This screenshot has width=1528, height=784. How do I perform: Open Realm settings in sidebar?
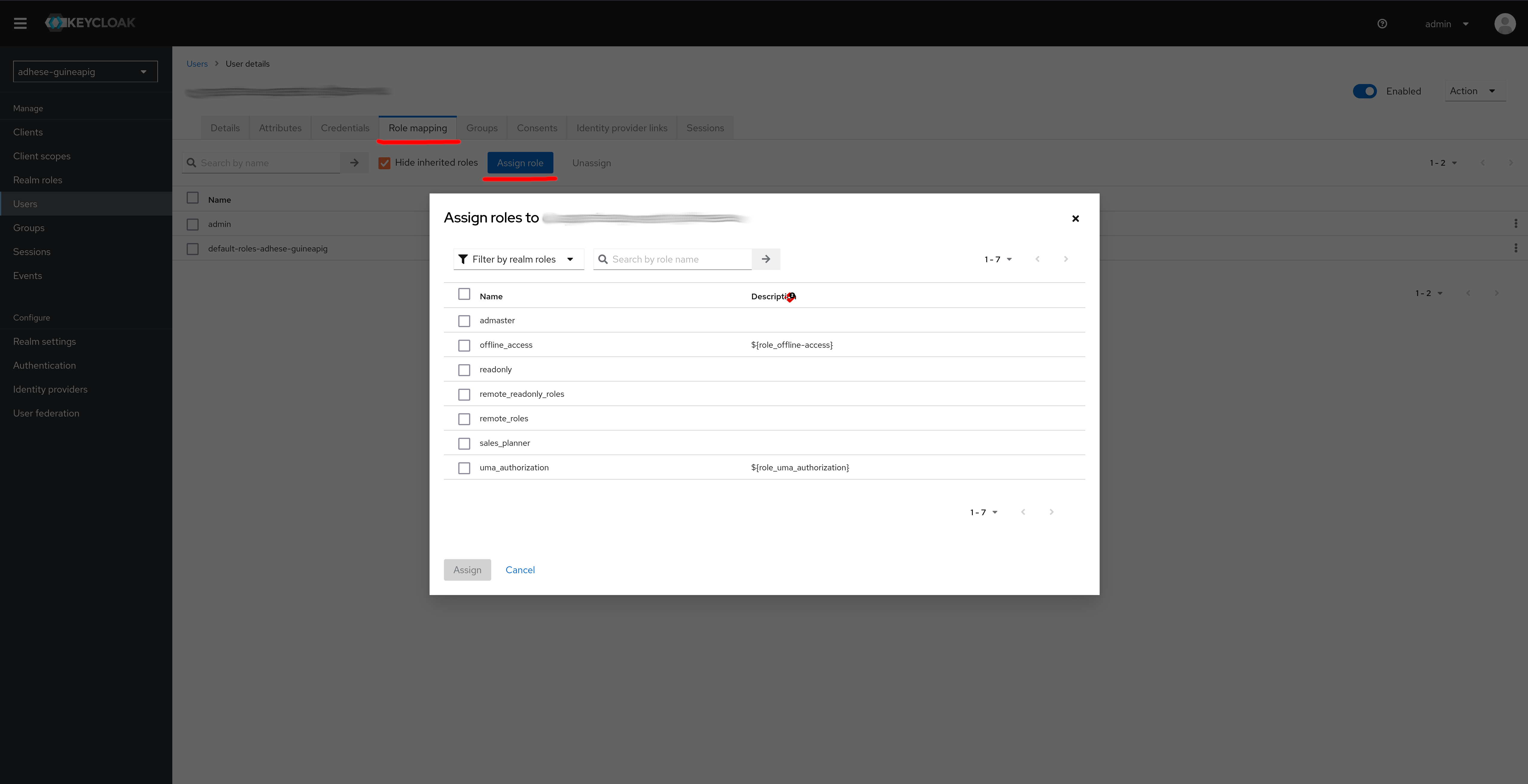click(x=45, y=341)
